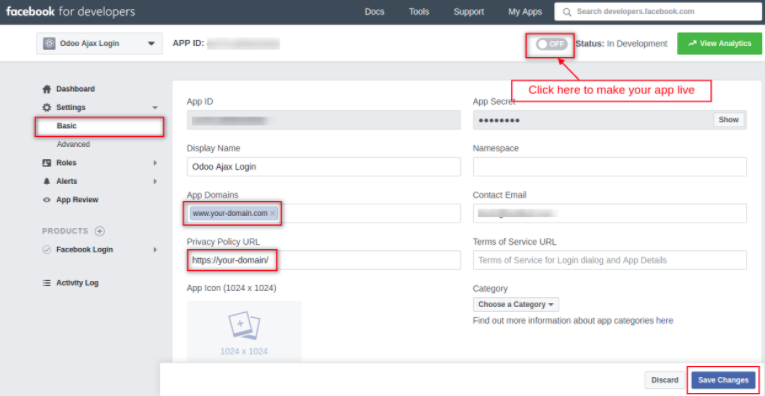The width and height of the screenshot is (765, 396).
Task: Click the Privacy Policy URL field
Action: tap(323, 260)
